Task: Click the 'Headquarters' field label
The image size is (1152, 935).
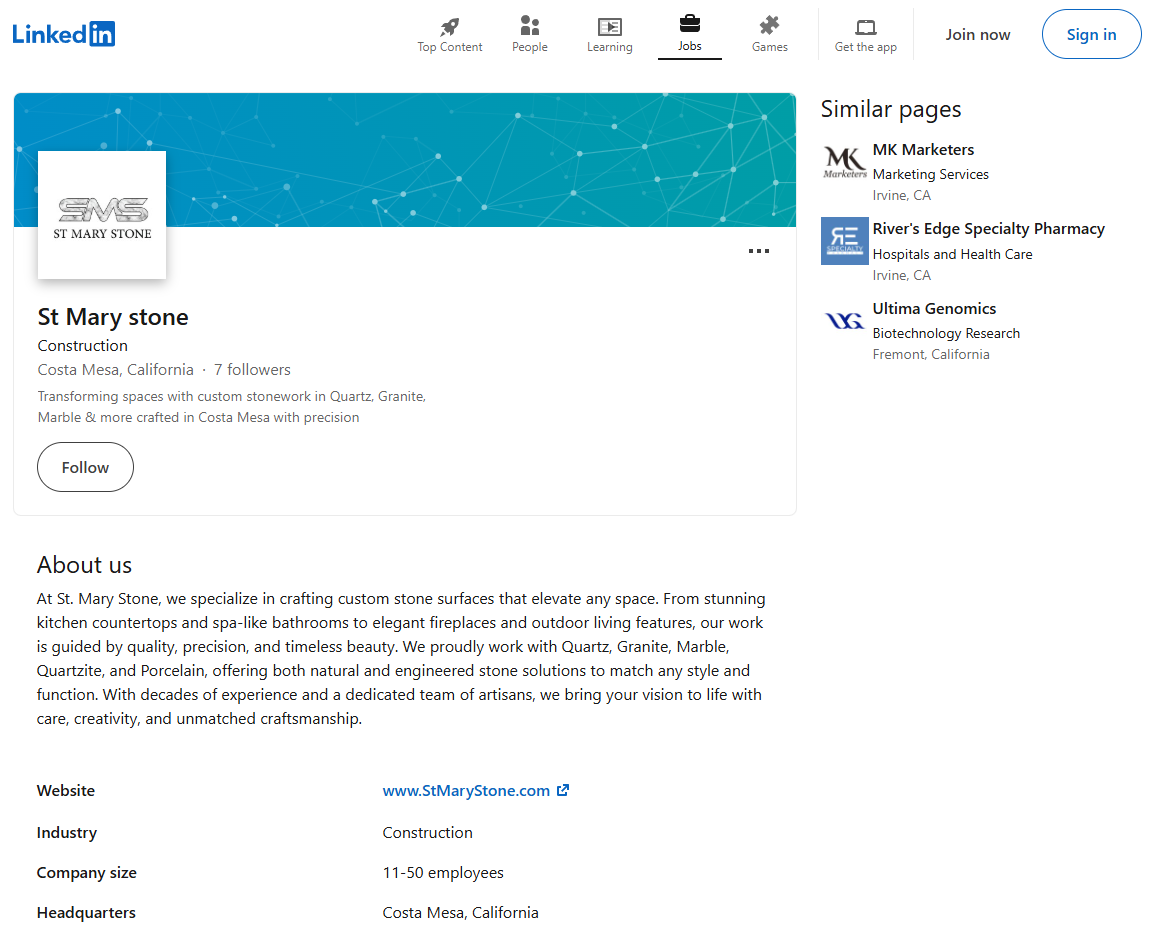Action: 86,912
